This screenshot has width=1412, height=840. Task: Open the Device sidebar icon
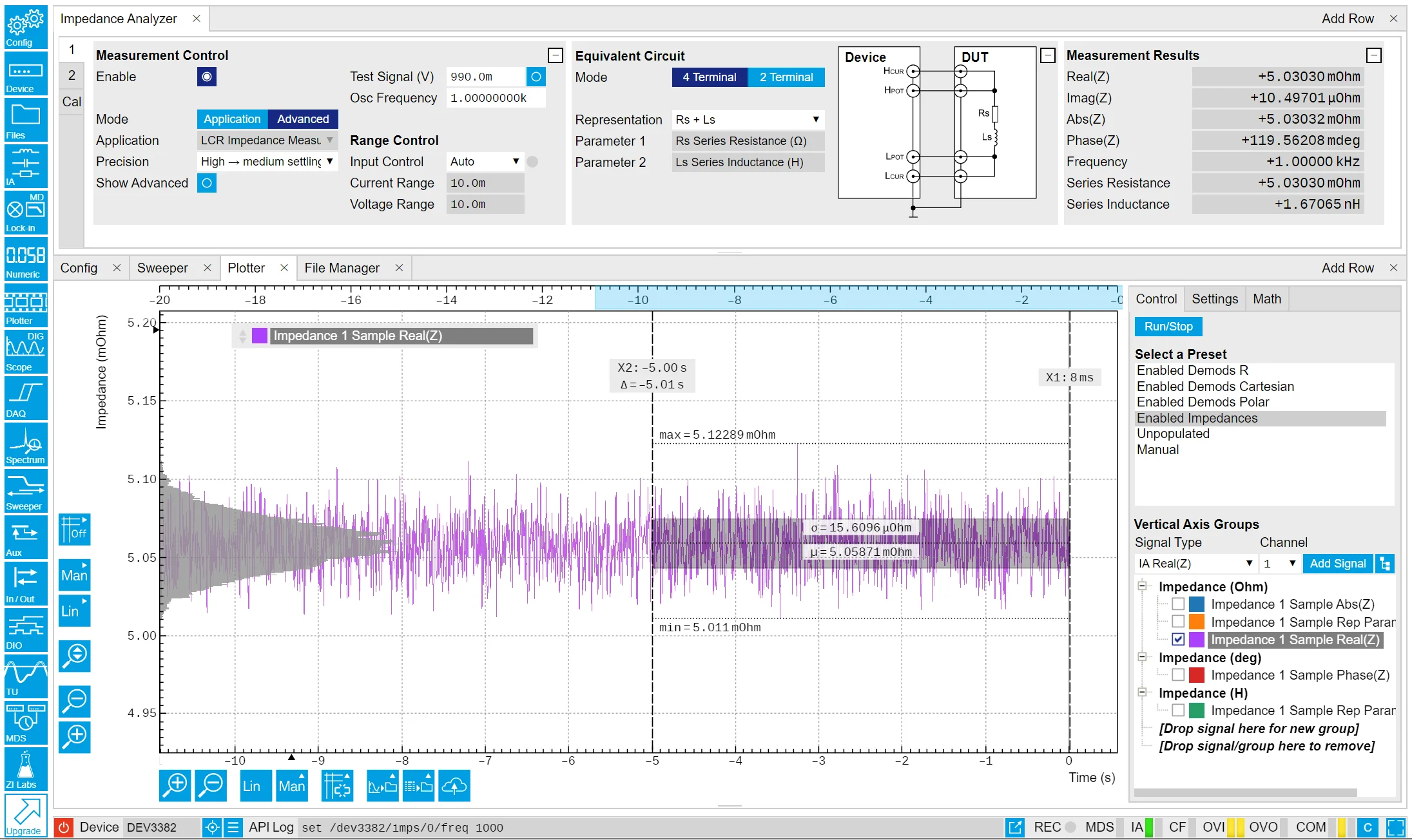coord(26,73)
